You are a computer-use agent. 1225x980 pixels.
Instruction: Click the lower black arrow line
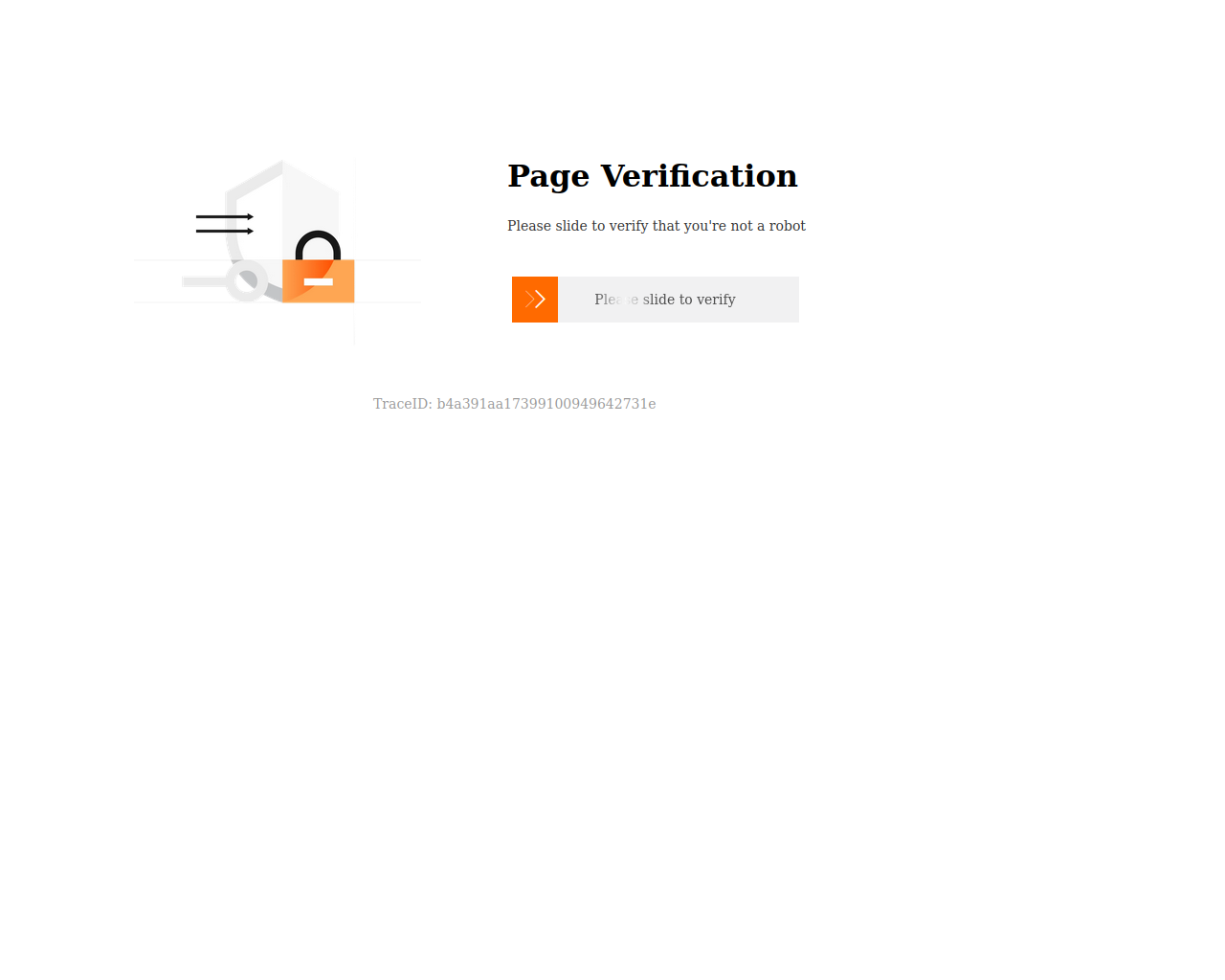click(225, 231)
